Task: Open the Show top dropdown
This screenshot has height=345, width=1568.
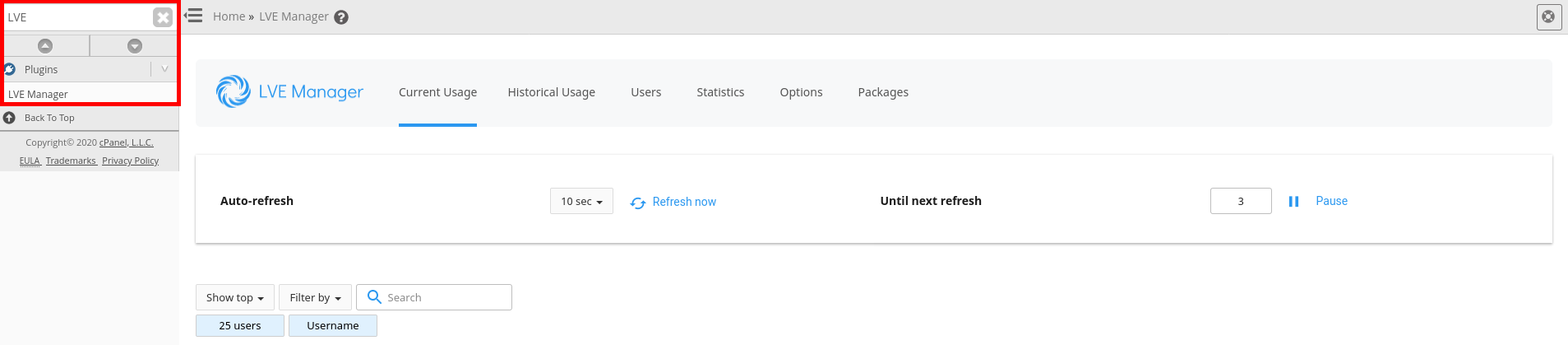Action: point(234,297)
